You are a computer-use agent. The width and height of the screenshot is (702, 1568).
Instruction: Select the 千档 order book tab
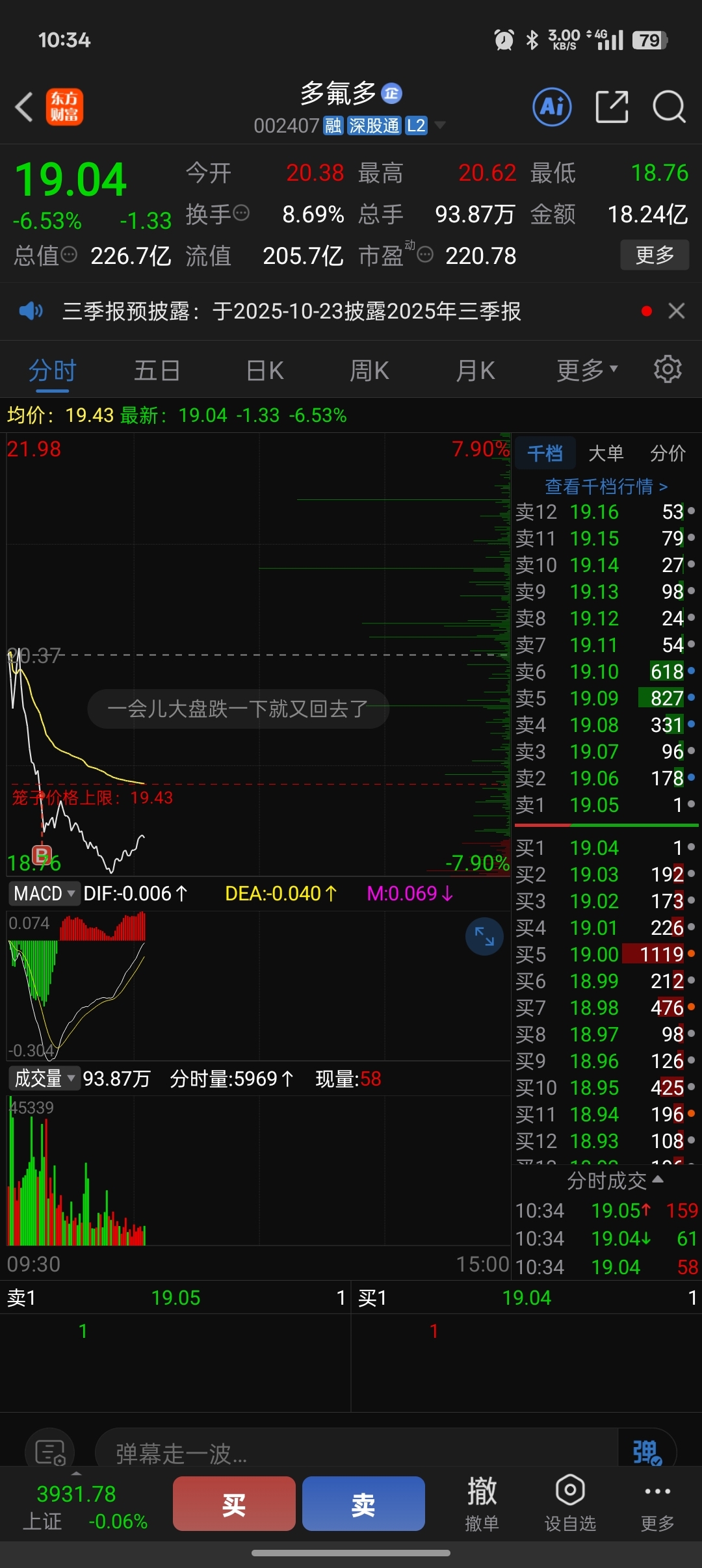(545, 453)
